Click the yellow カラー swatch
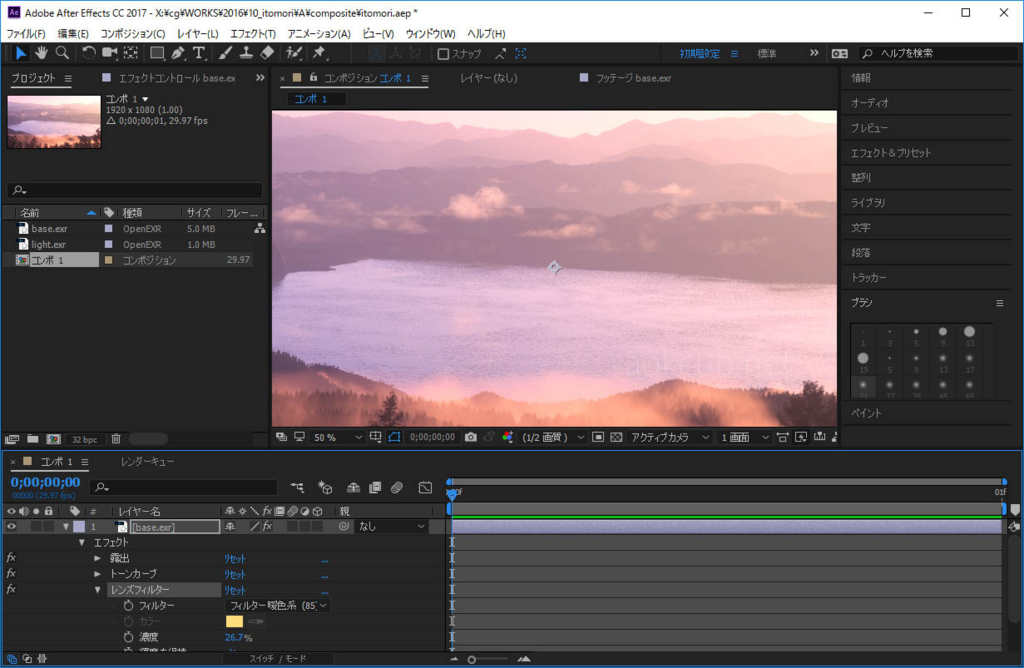Screen dimensions: 1024x668 point(234,621)
